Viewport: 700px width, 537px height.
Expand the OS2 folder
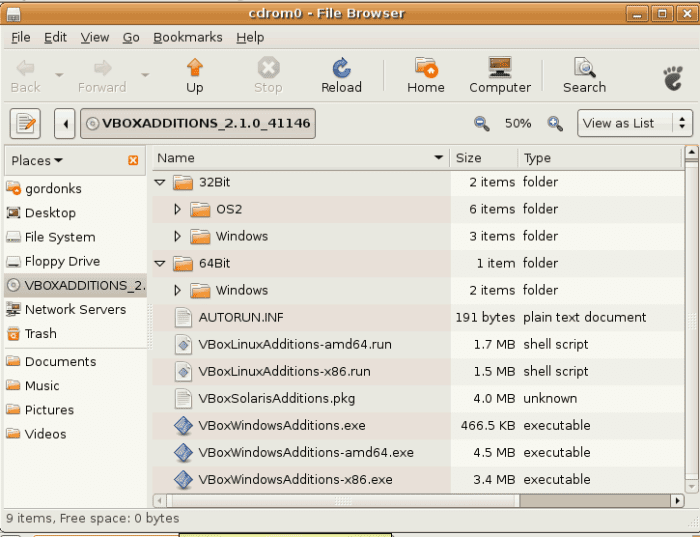pyautogui.click(x=177, y=210)
